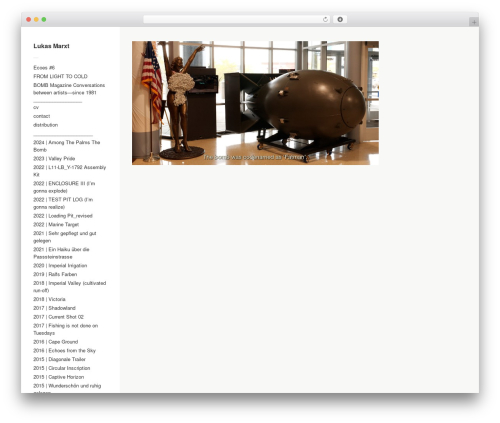The width and height of the screenshot is (500, 423).
Task: Go to the distribution page
Action: pos(46,125)
